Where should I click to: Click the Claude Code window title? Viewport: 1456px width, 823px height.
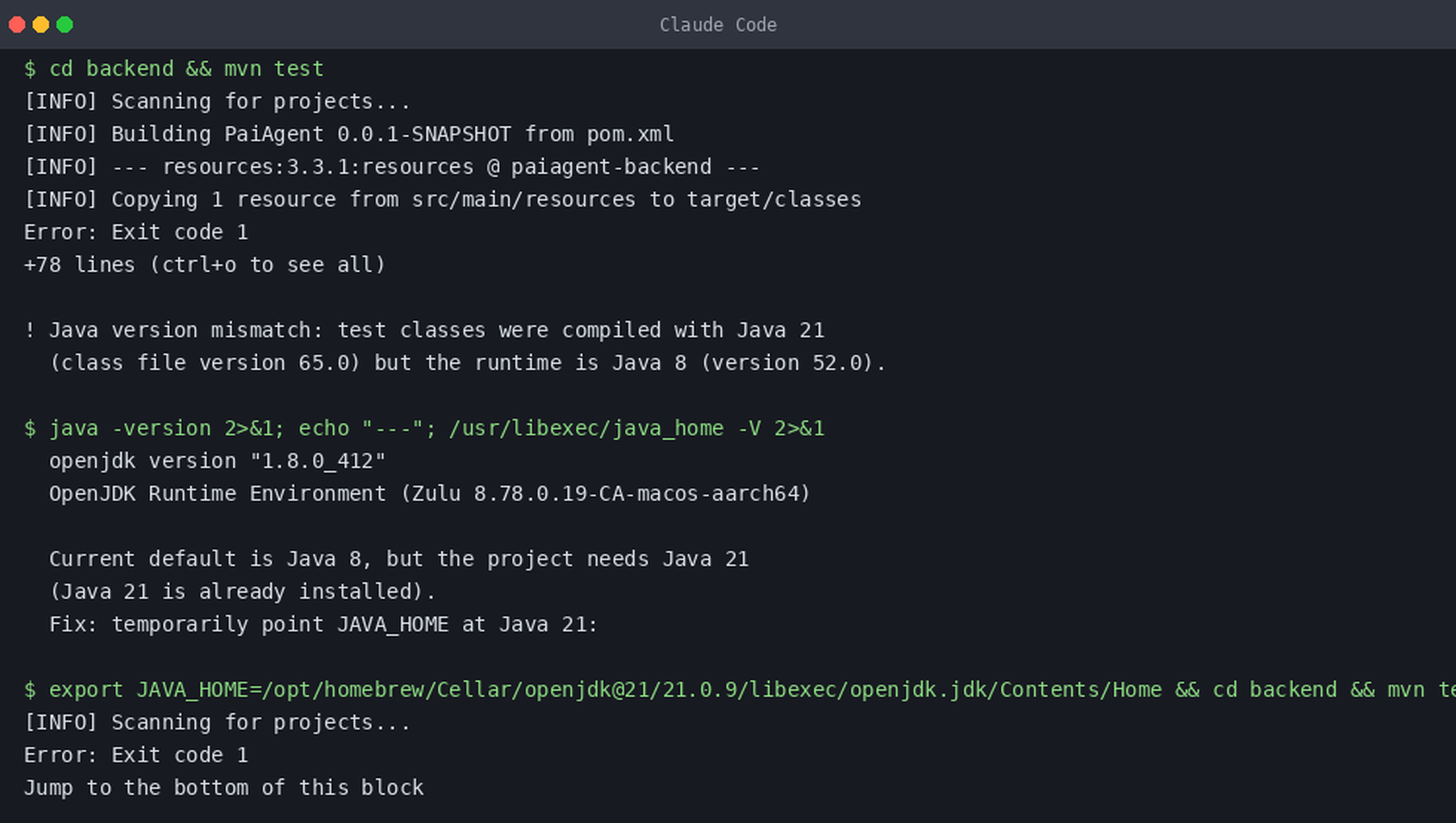point(718,25)
